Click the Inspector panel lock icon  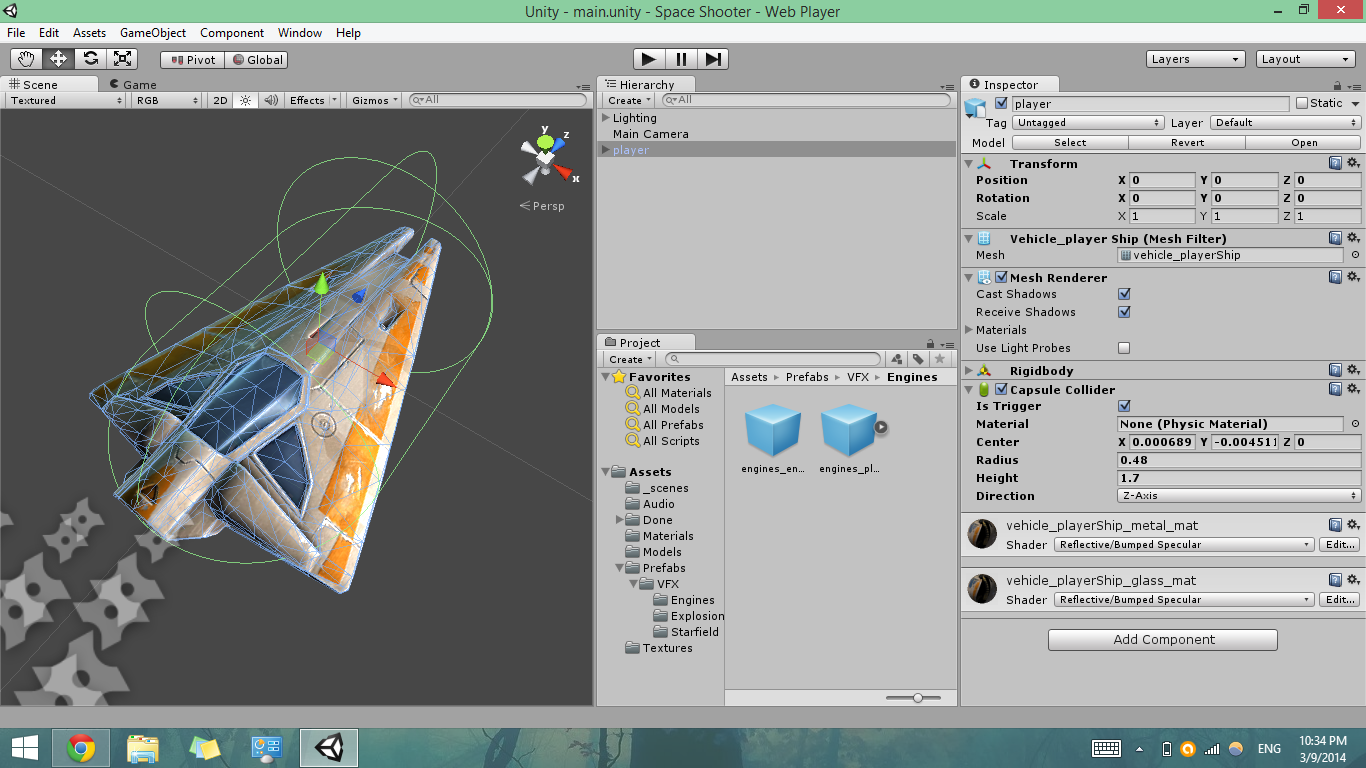(1338, 86)
